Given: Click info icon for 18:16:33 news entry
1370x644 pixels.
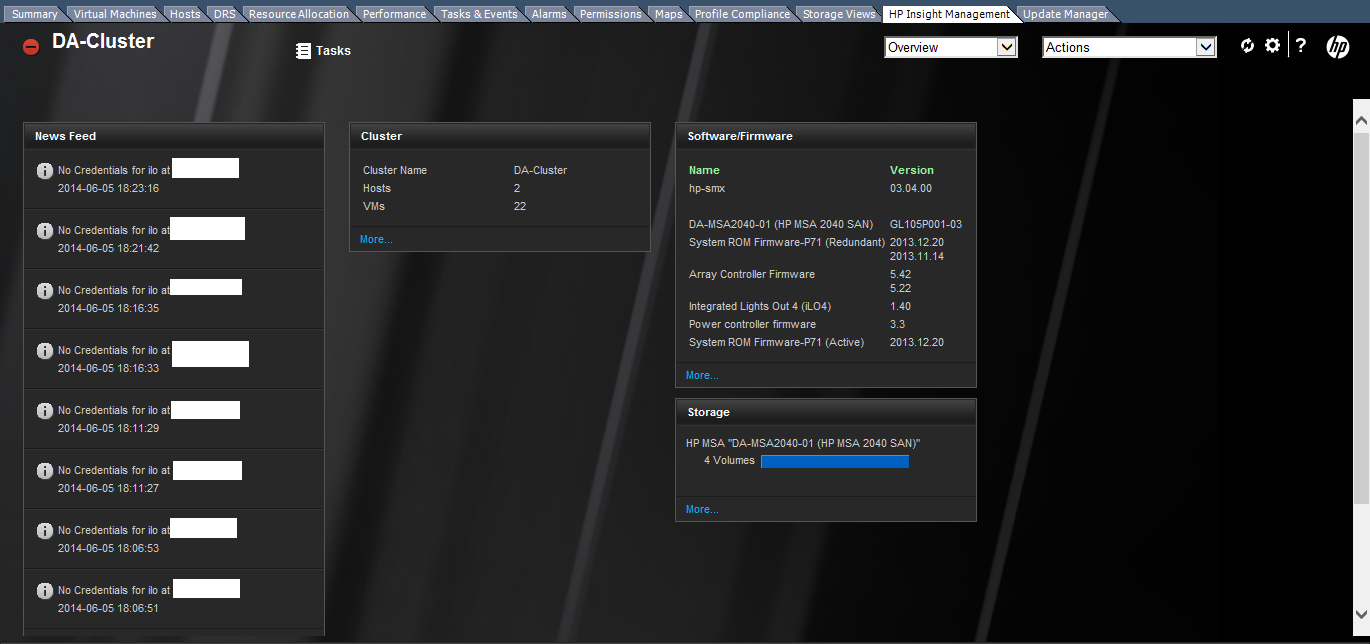Looking at the screenshot, I should (x=45, y=351).
